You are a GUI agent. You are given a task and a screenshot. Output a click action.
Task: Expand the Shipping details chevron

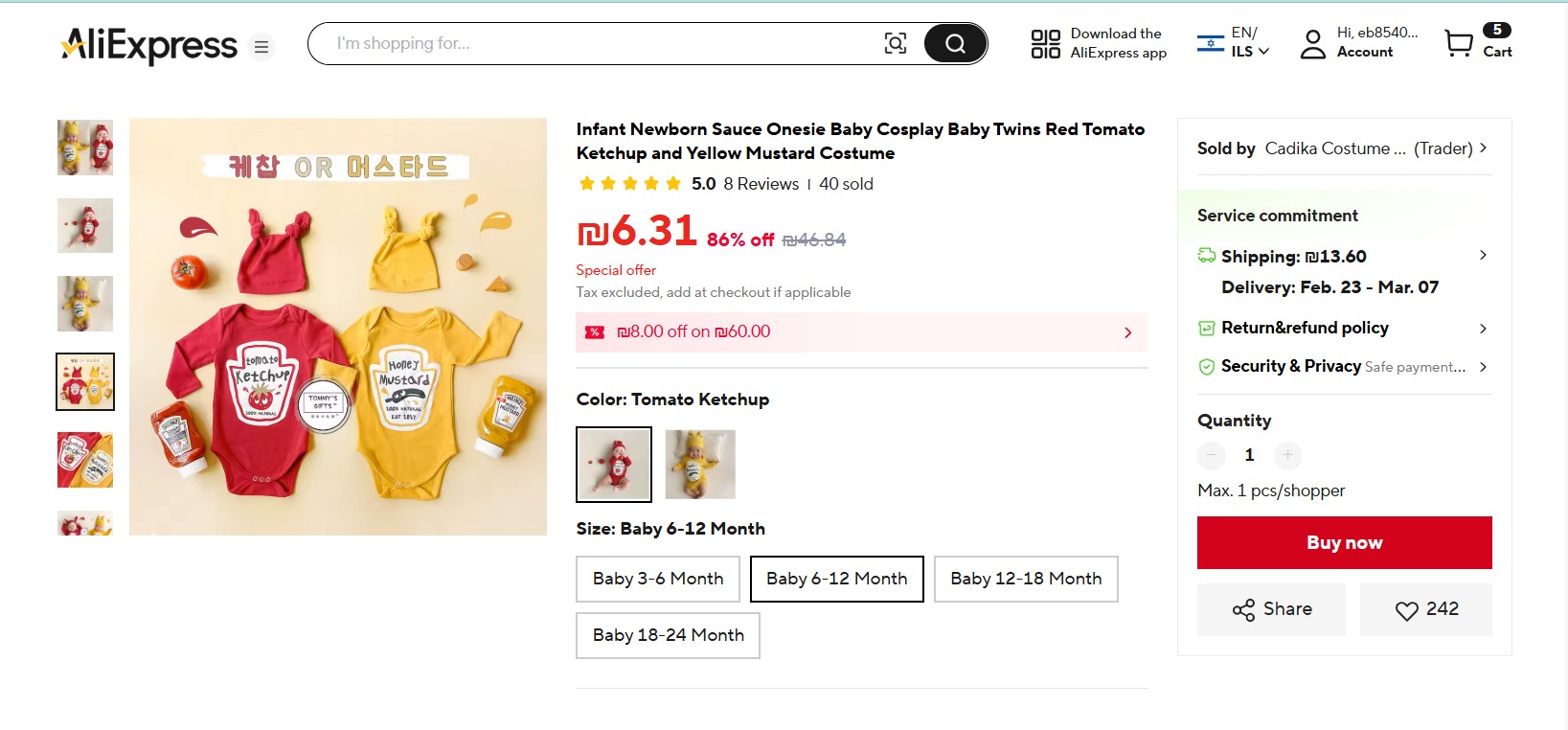1482,256
